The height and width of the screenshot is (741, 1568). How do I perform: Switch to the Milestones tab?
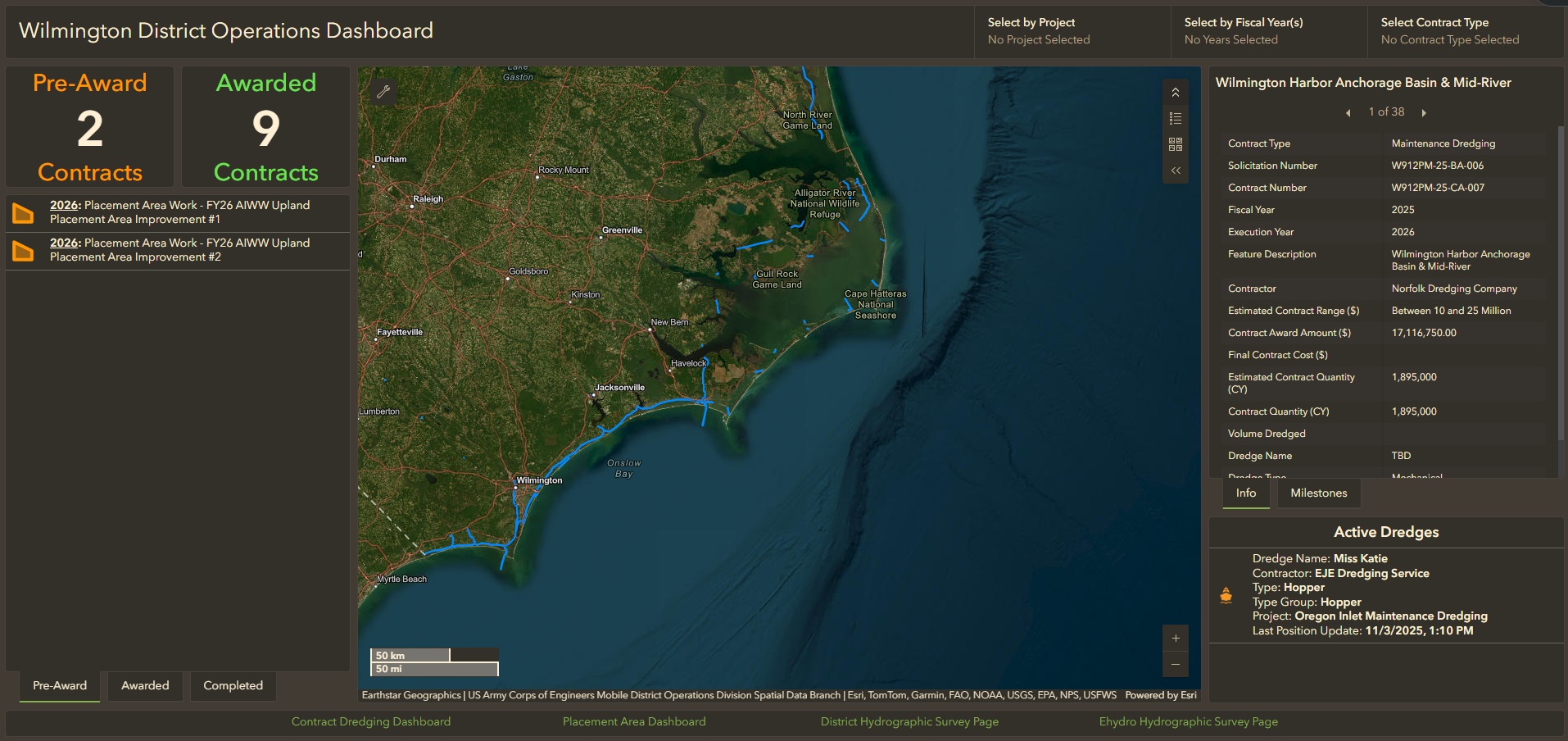click(x=1318, y=493)
